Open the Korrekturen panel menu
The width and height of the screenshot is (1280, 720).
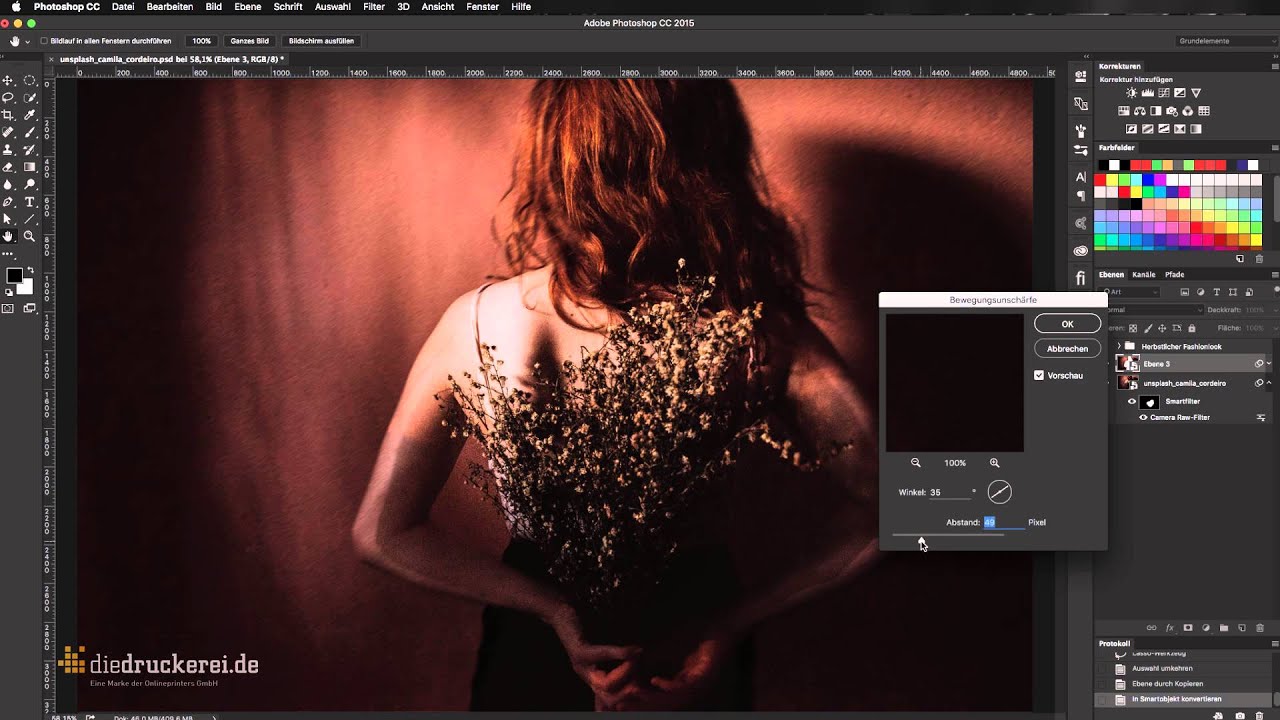click(x=1274, y=66)
